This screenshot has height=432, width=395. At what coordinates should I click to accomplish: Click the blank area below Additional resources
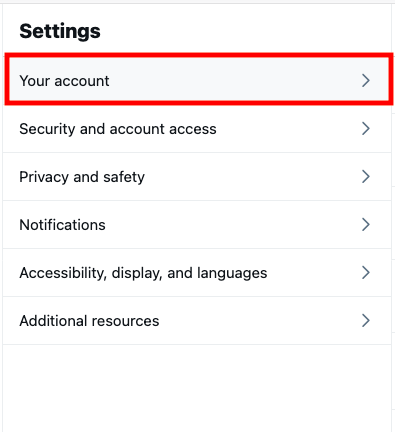tap(197, 388)
